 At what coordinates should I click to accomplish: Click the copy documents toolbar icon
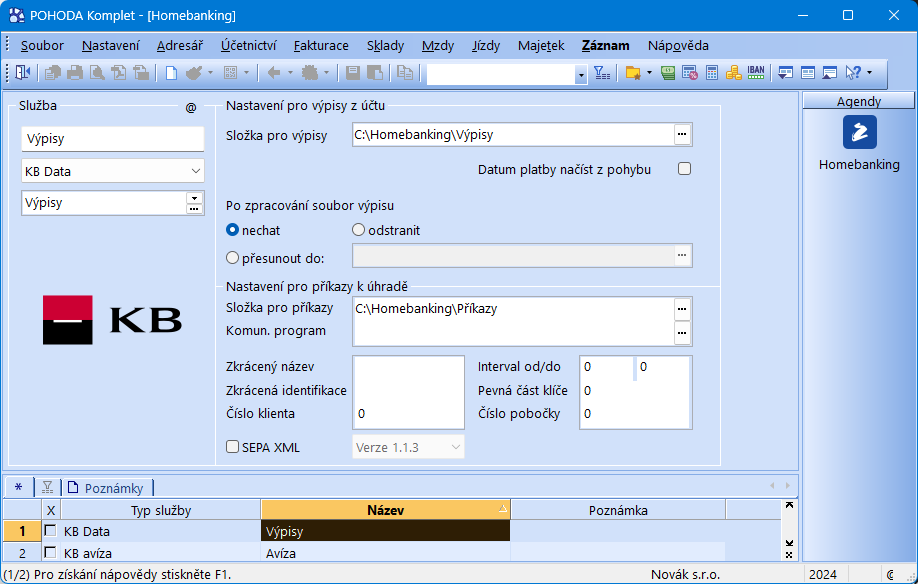pos(405,73)
